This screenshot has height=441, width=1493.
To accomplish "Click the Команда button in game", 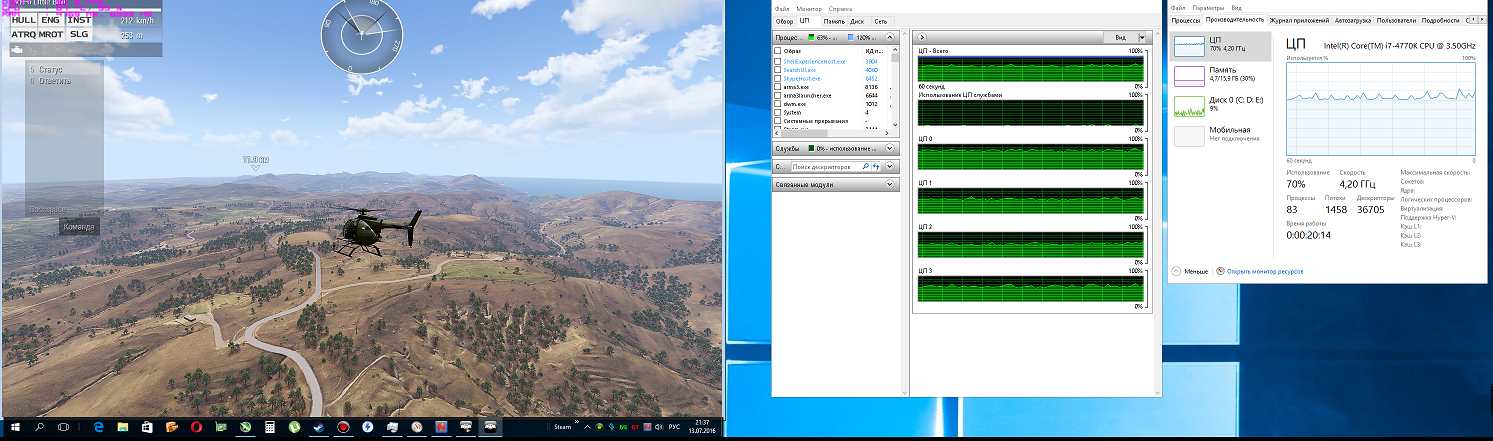I will (79, 227).
